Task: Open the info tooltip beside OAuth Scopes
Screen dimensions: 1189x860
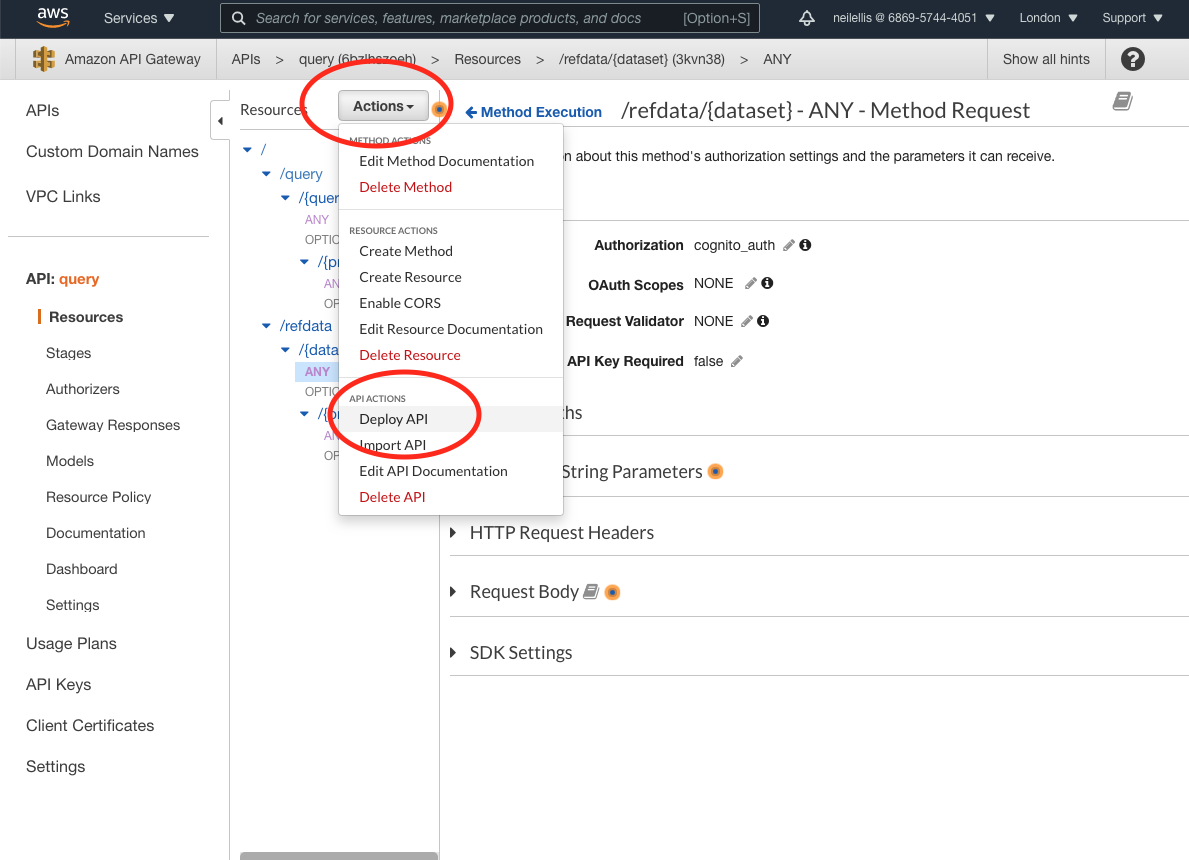Action: [765, 282]
